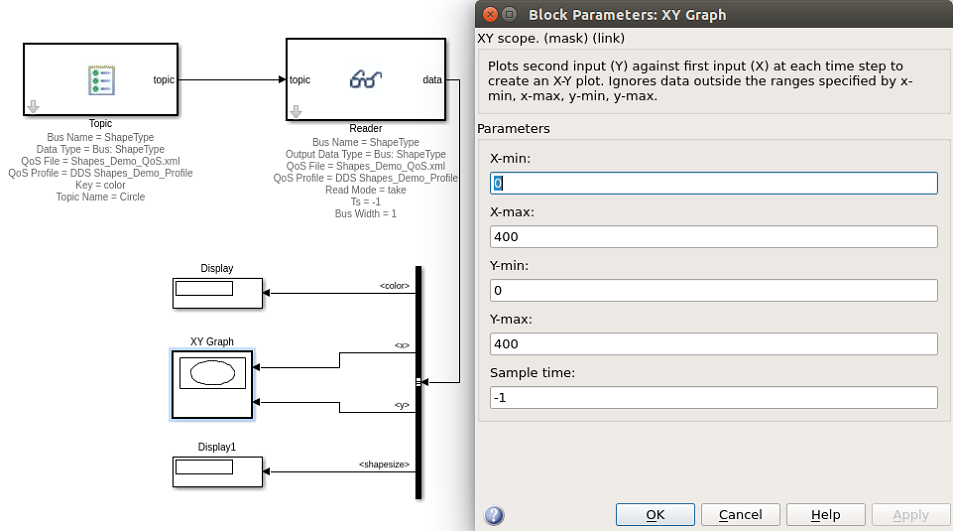
Task: Click Topic's 'Bus Name = ShapeType' text
Action: 100,137
